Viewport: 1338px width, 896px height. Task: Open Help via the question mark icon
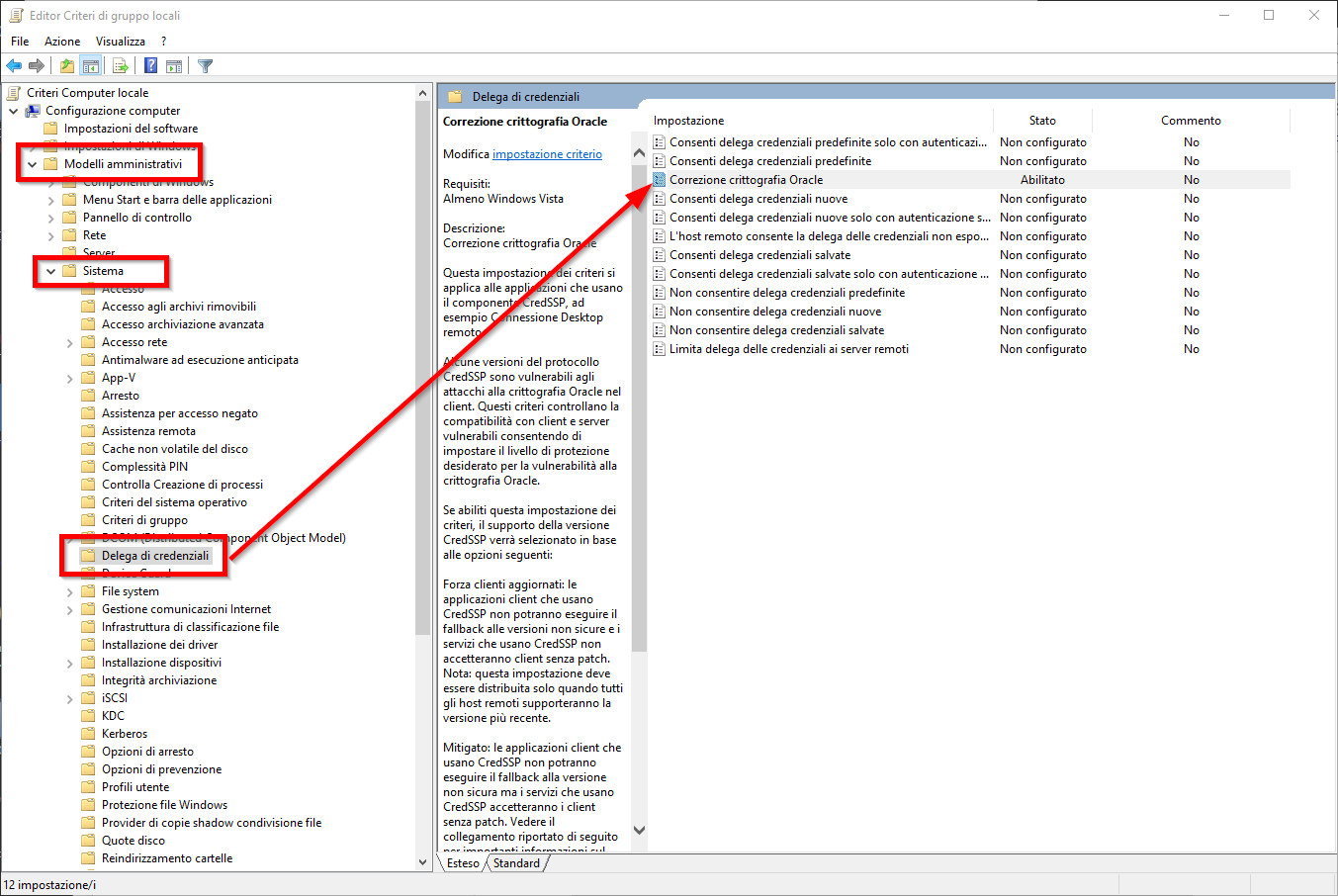point(149,65)
